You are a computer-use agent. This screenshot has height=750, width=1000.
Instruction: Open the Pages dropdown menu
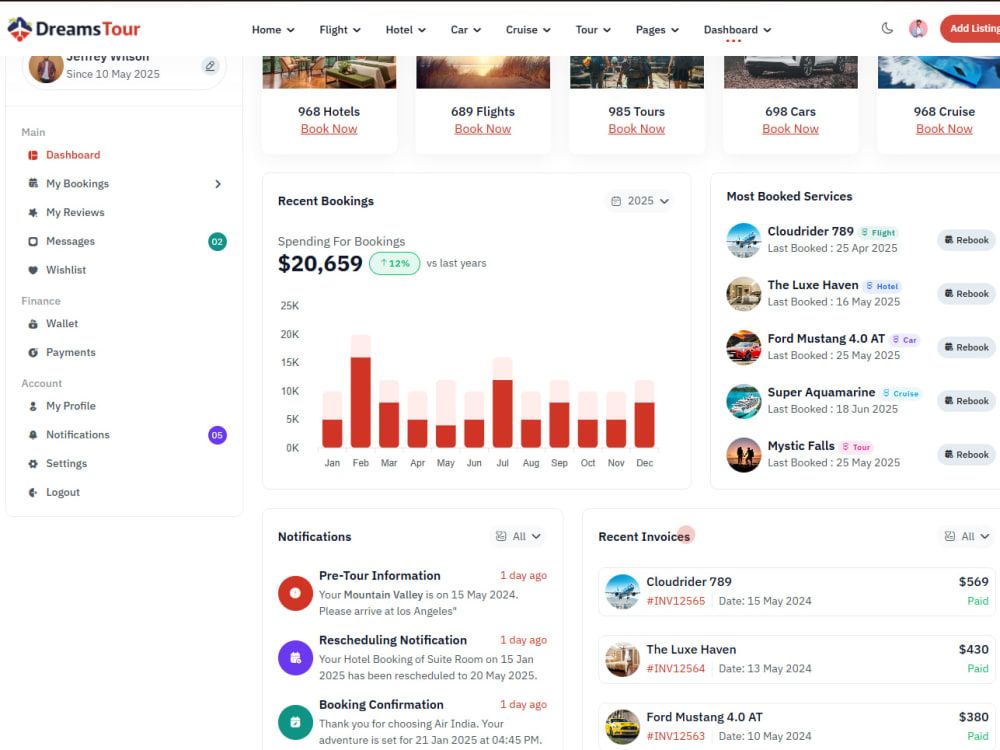coord(657,30)
